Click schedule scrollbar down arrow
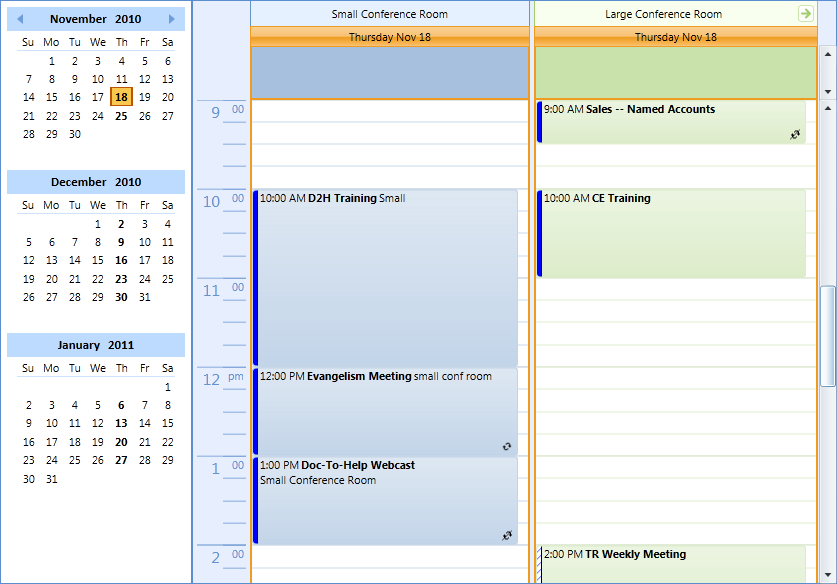 pos(827,575)
